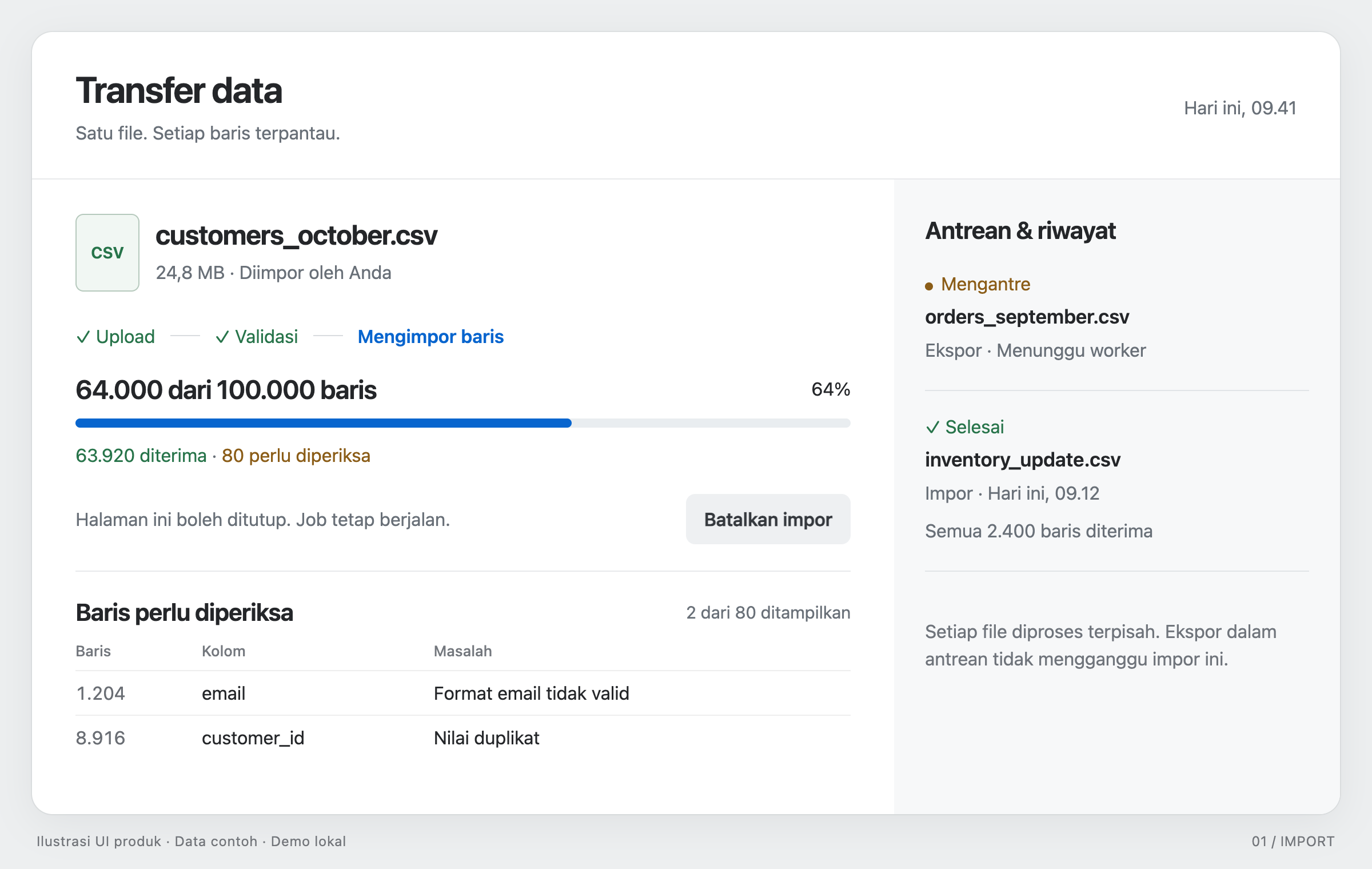Image resolution: width=1372 pixels, height=869 pixels.
Task: Click the email column cell
Action: [224, 693]
